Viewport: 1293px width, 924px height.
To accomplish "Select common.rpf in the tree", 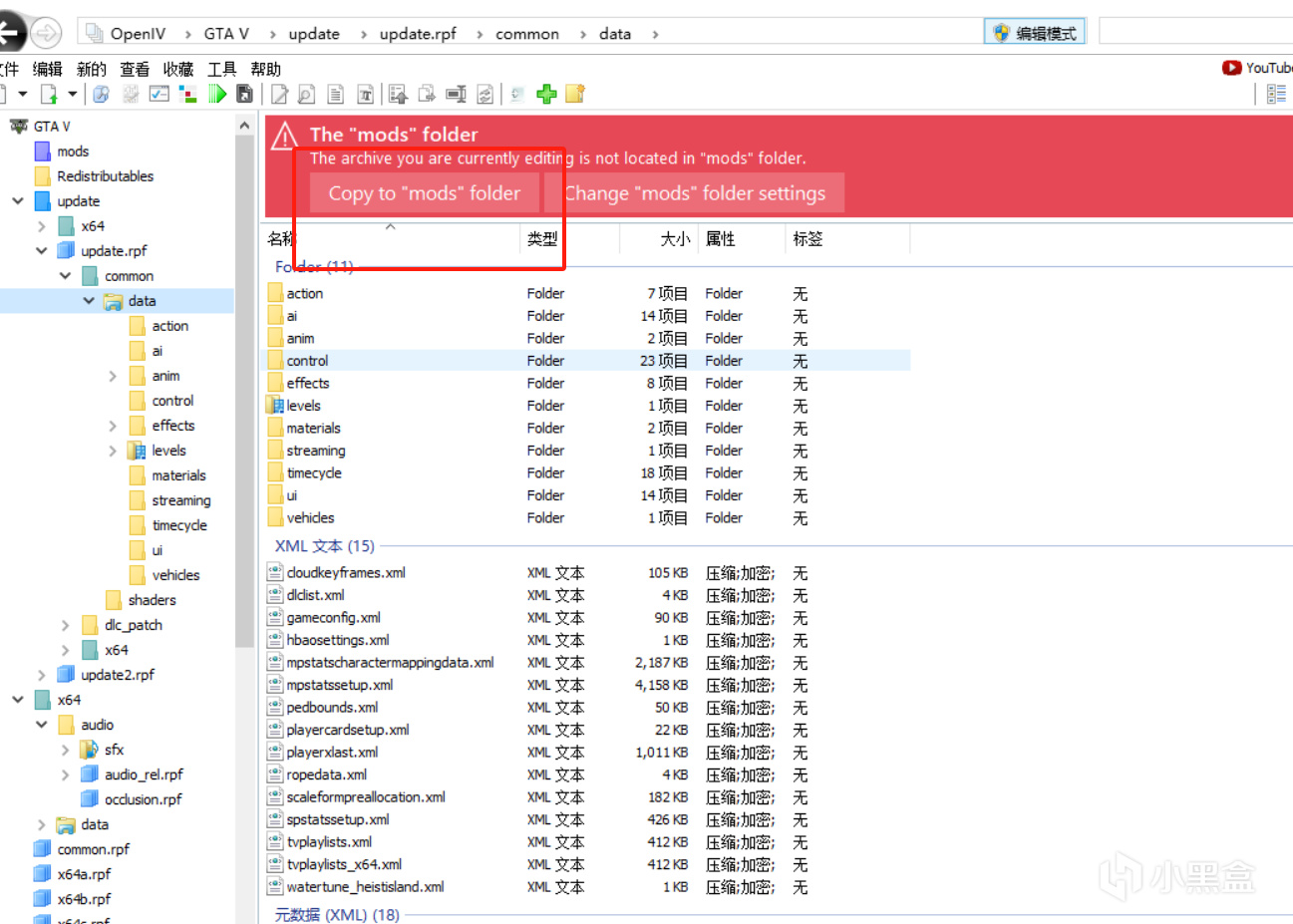I will [x=94, y=849].
